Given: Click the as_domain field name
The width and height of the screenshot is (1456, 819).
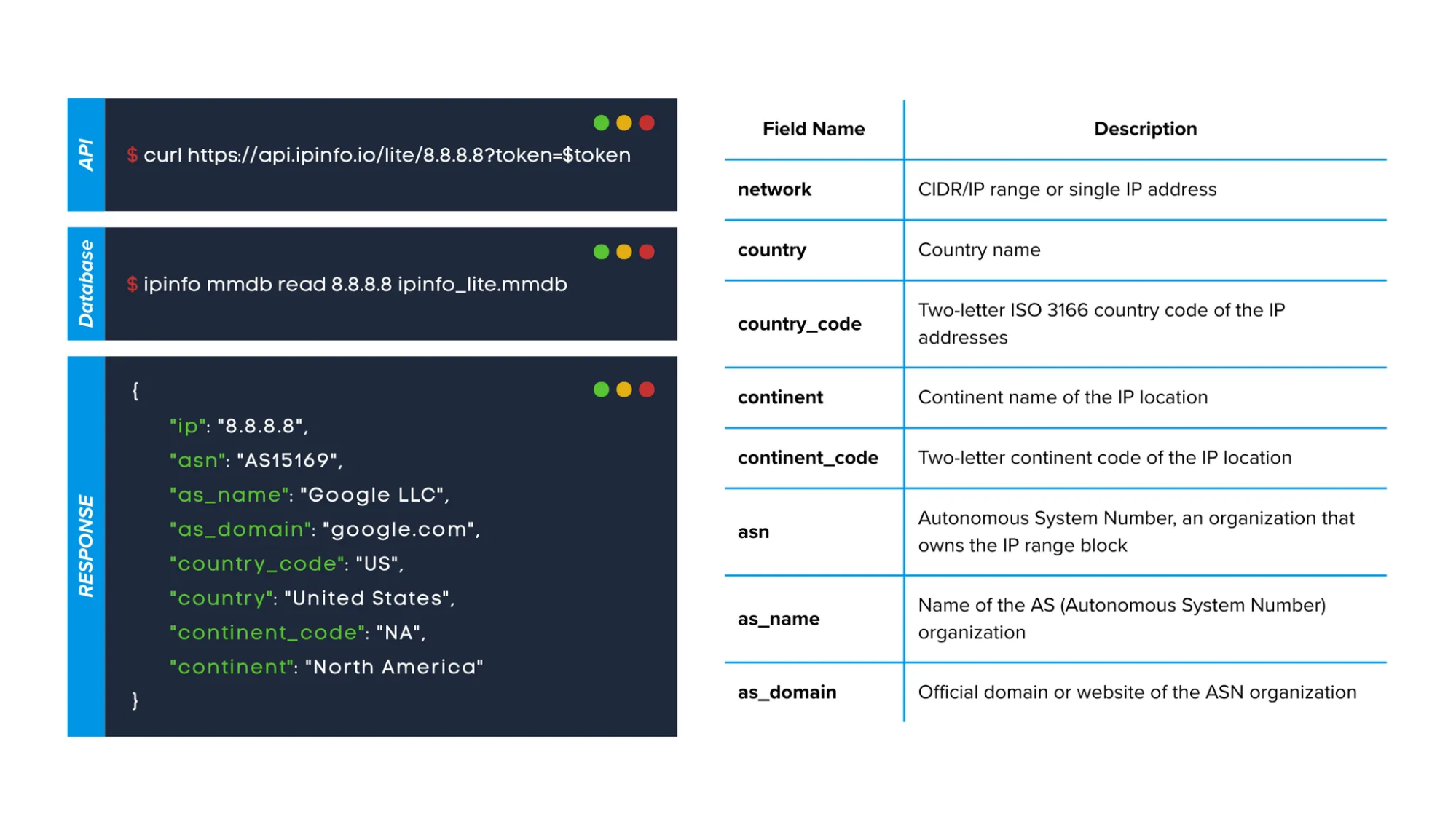Looking at the screenshot, I should click(x=787, y=692).
